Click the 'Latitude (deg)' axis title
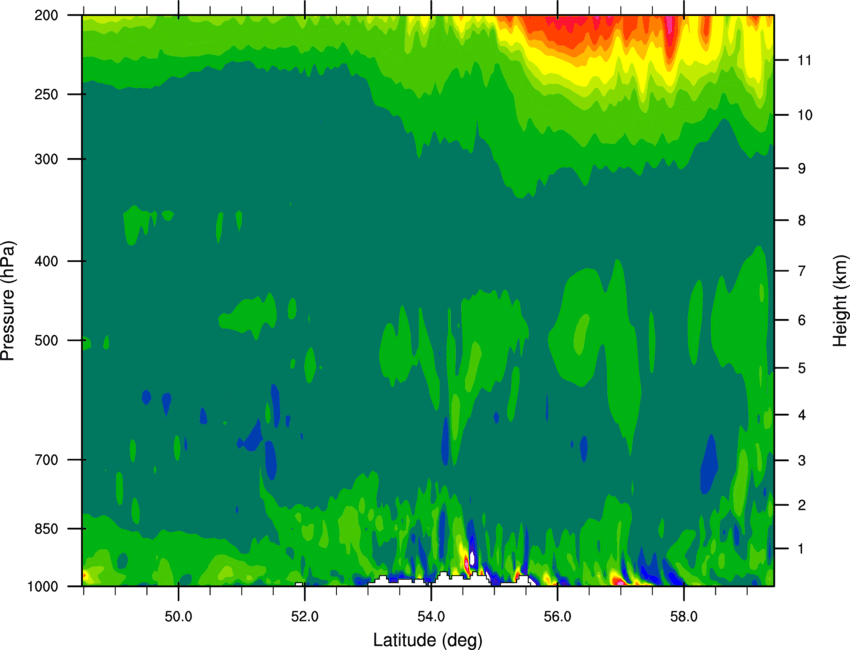850x650 pixels. (x=428, y=640)
